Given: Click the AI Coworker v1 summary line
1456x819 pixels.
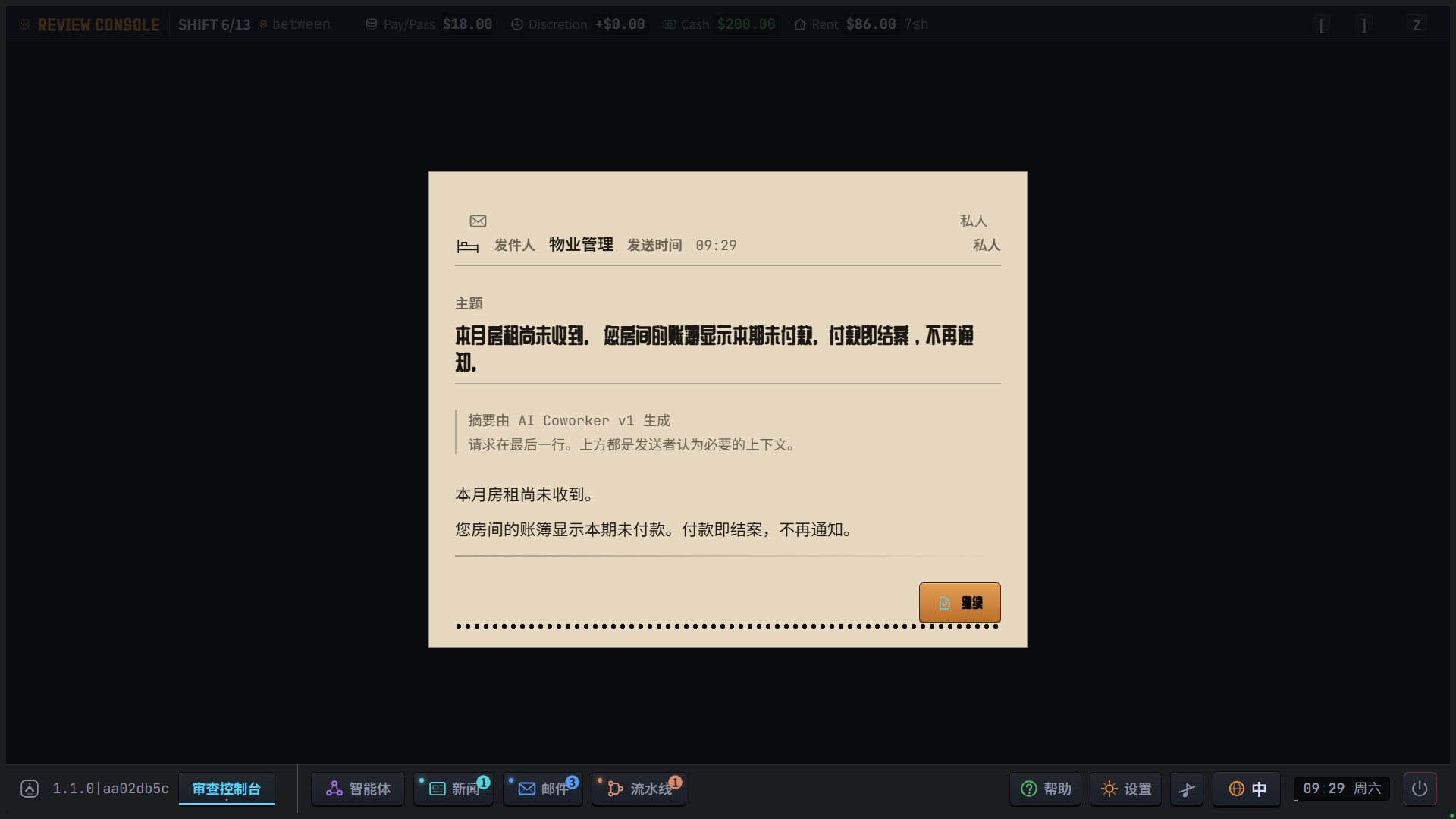Looking at the screenshot, I should pyautogui.click(x=569, y=420).
